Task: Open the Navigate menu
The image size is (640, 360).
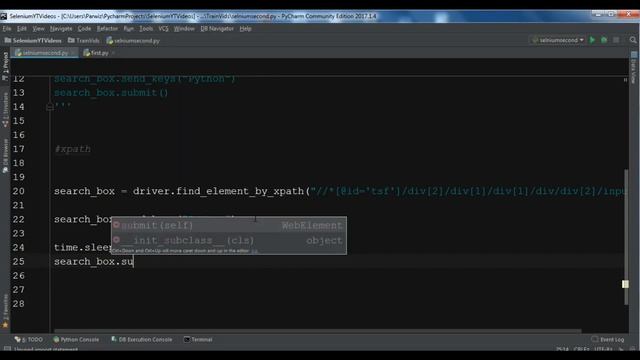Action: coord(61,29)
